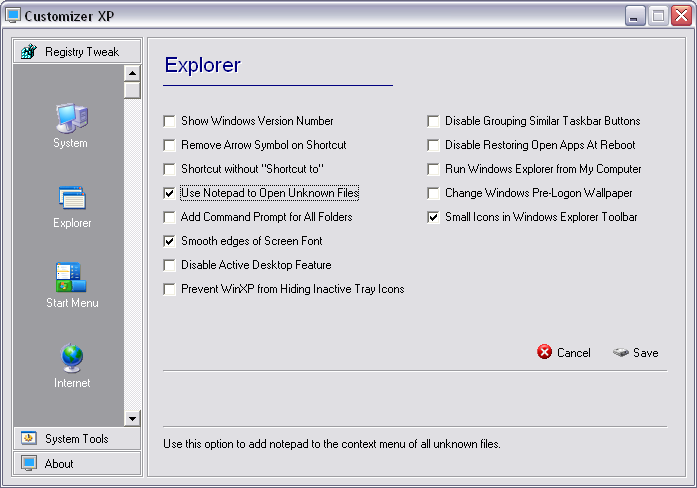Minimize the Customizer XP window

coord(635,16)
